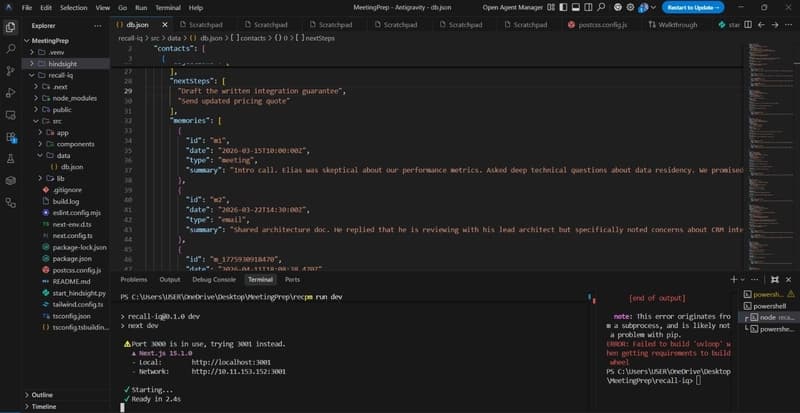Screen dimensions: 800x413
Task: Click the nextSteps breadcrumb segment
Action: click(315, 38)
